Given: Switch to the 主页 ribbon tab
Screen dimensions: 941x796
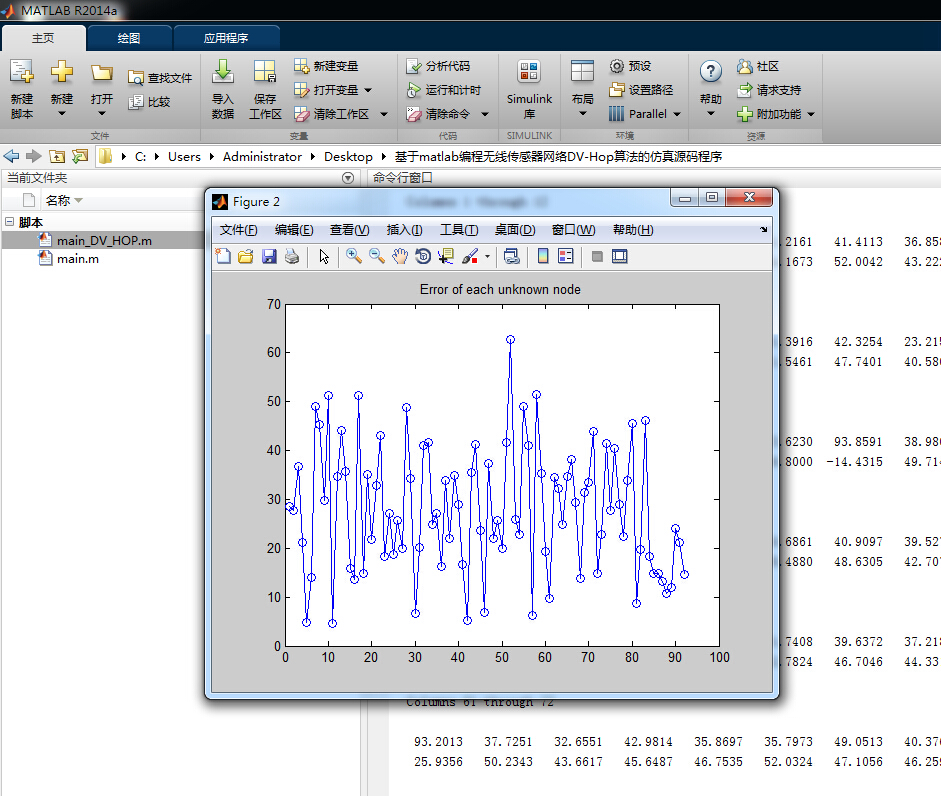Looking at the screenshot, I should coord(43,38).
